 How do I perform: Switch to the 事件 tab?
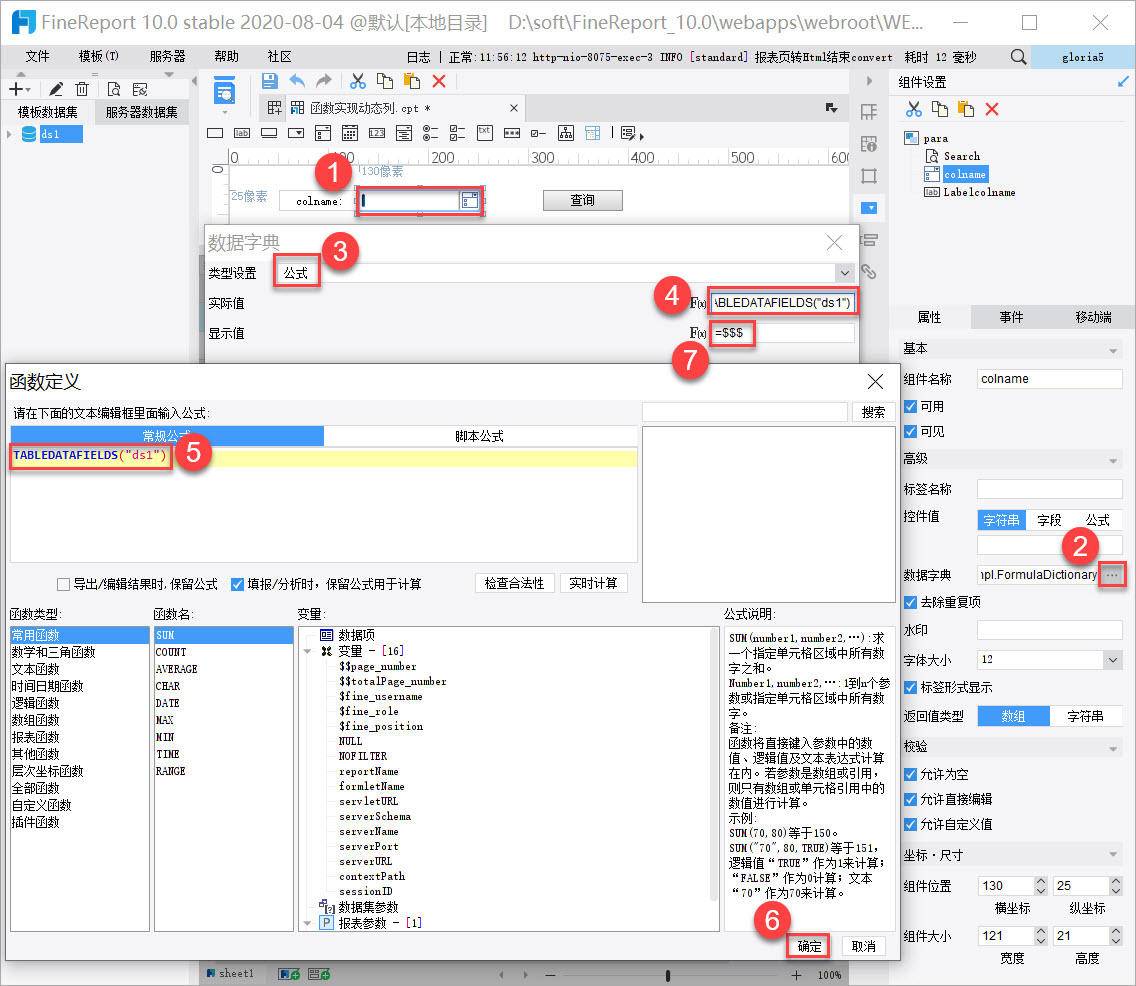point(1011,317)
